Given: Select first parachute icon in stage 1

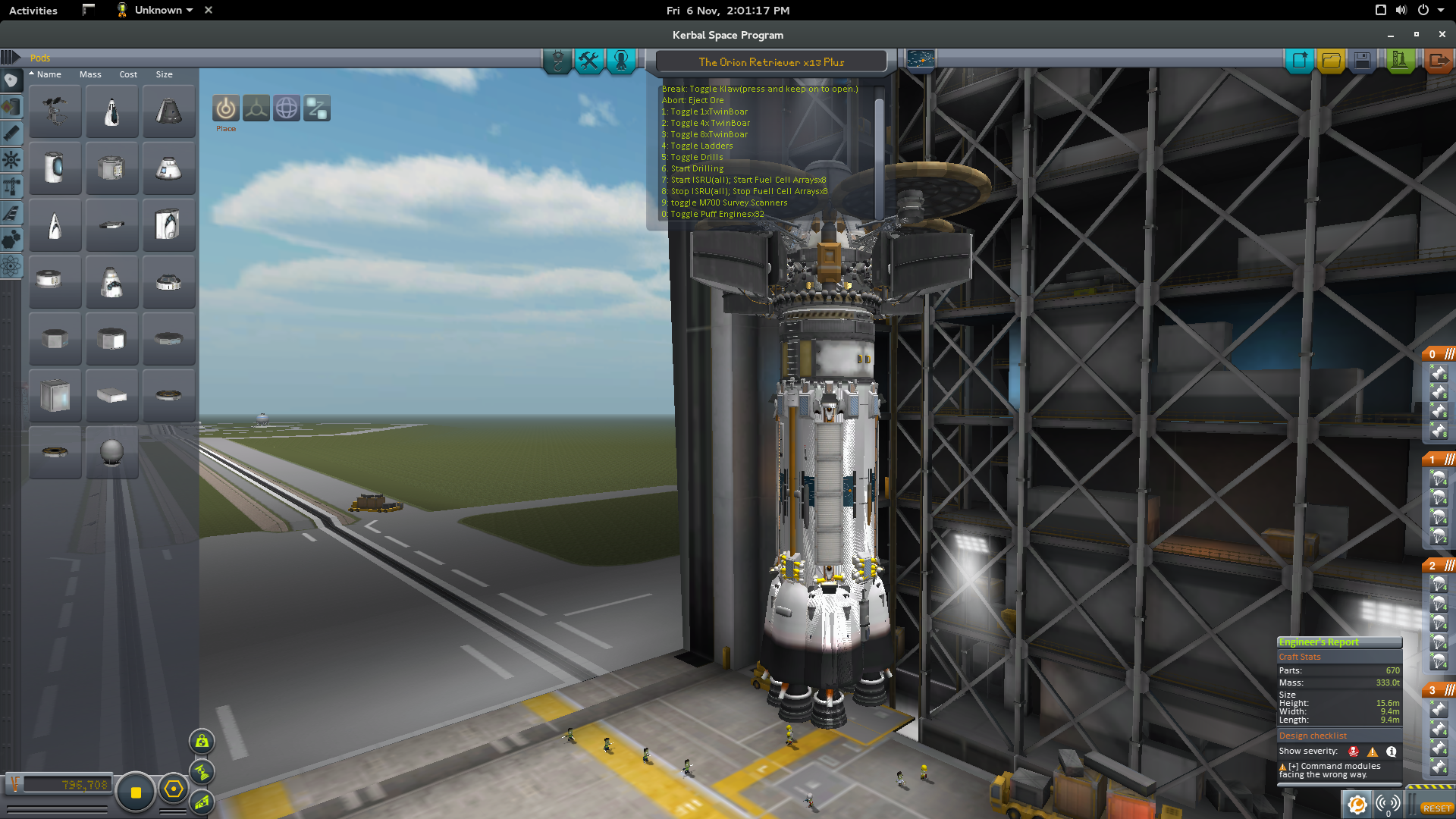Looking at the screenshot, I should [1439, 479].
